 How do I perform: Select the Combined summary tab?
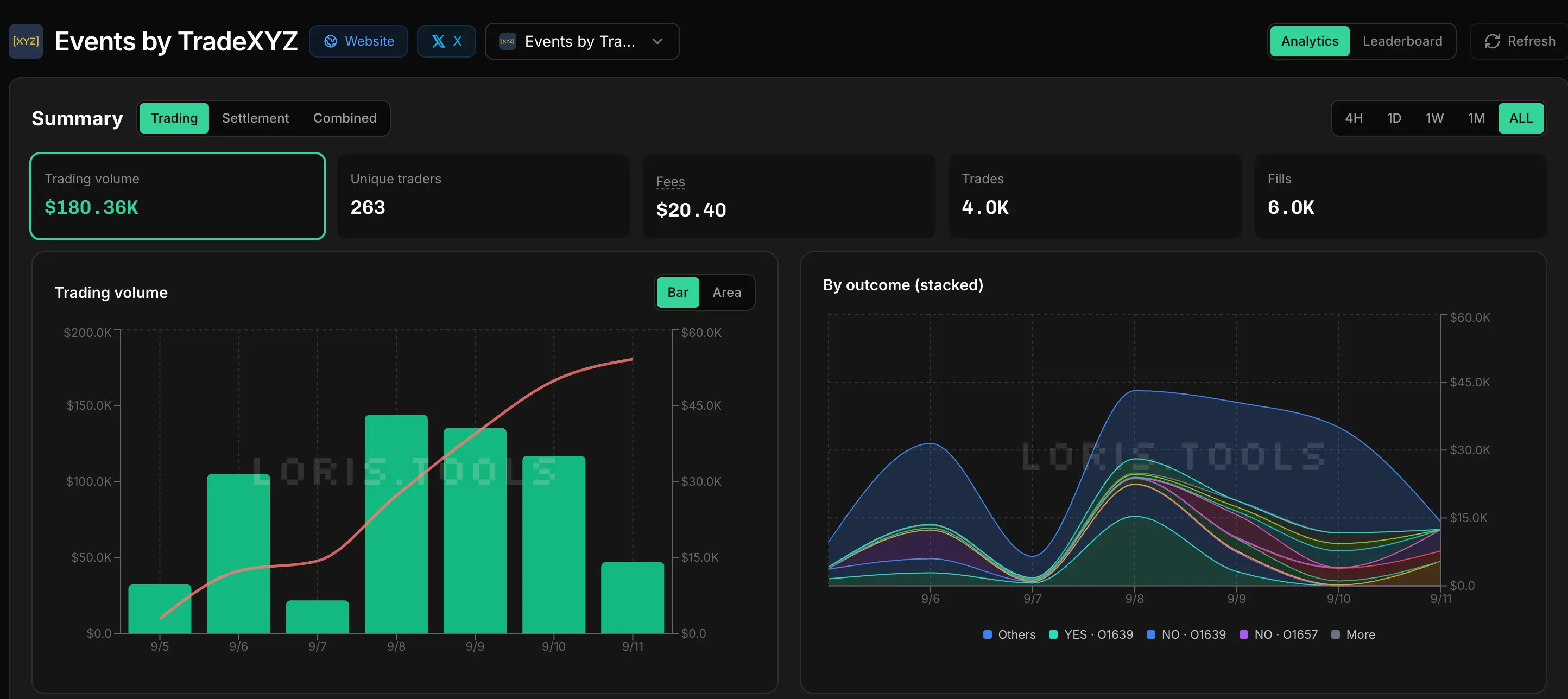(345, 118)
